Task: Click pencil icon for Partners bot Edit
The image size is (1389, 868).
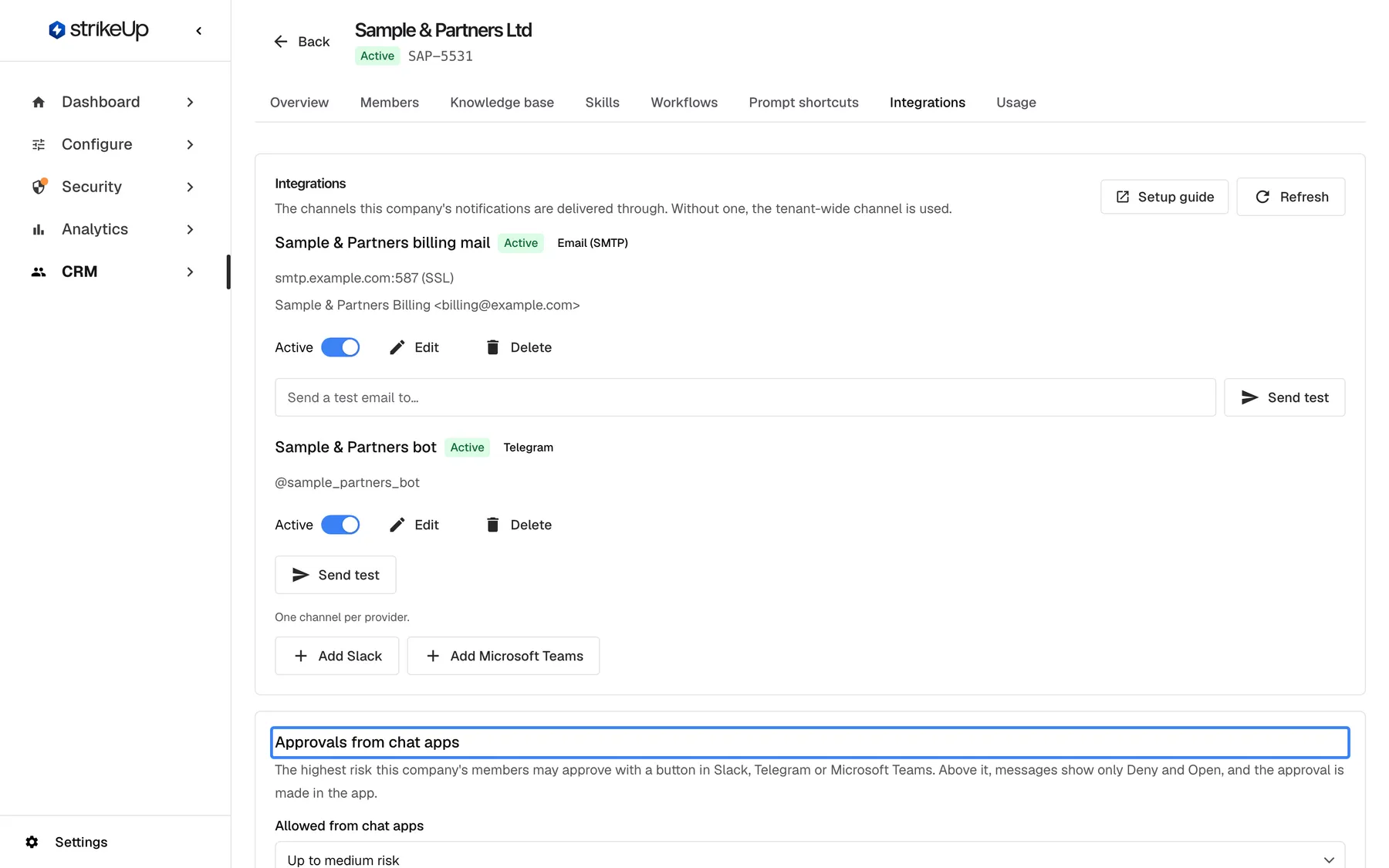Action: [397, 525]
